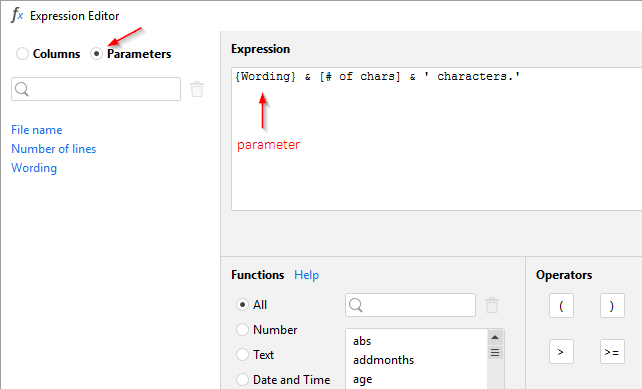The height and width of the screenshot is (389, 642).
Task: Insert the greater than or equal operator
Action: [x=612, y=351]
